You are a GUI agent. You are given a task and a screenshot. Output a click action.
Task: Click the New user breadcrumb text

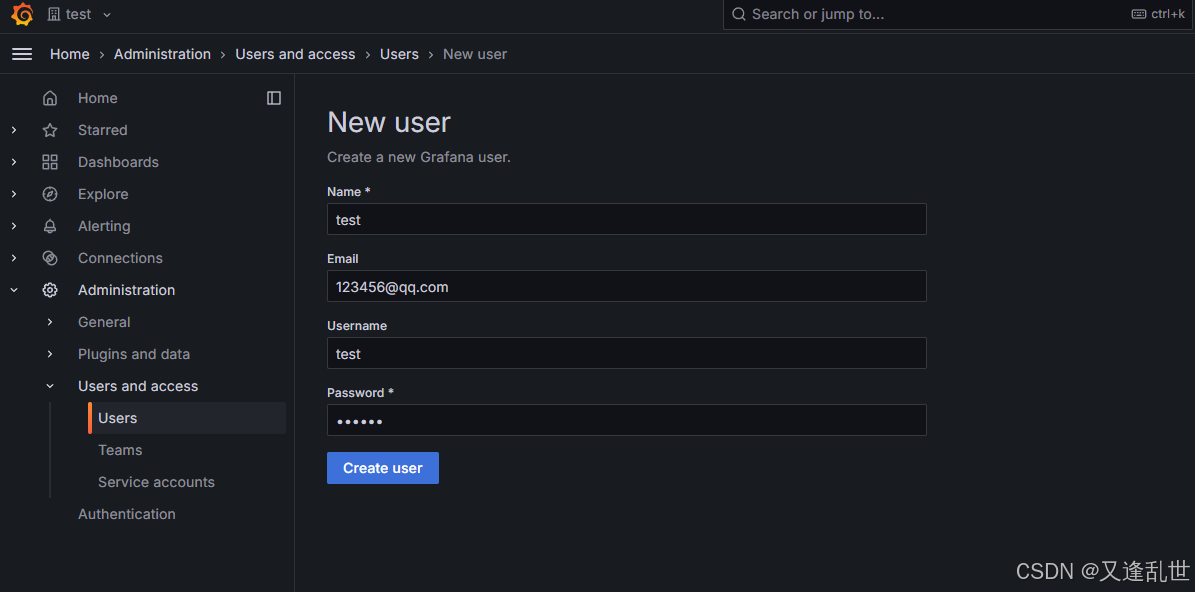(x=475, y=54)
